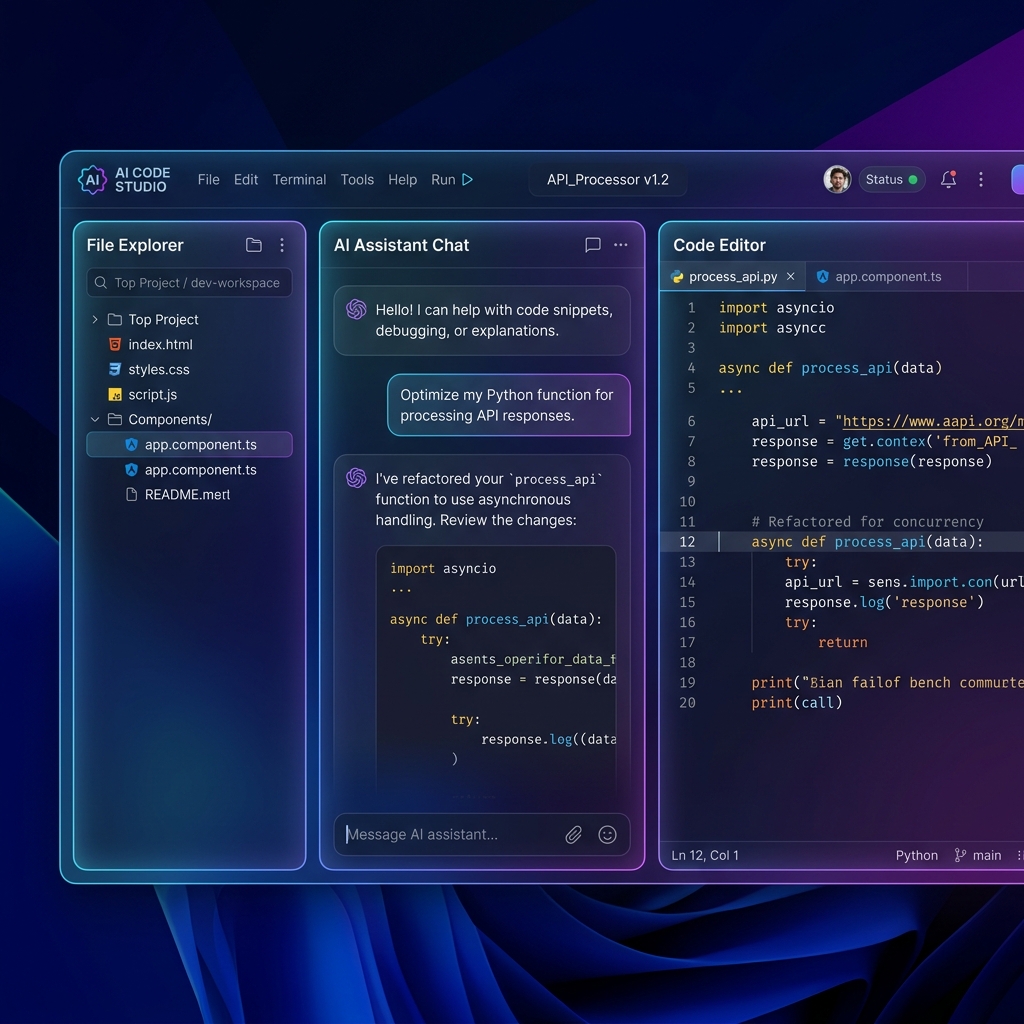This screenshot has height=1024, width=1024.
Task: Click the Run play button
Action: point(468,180)
